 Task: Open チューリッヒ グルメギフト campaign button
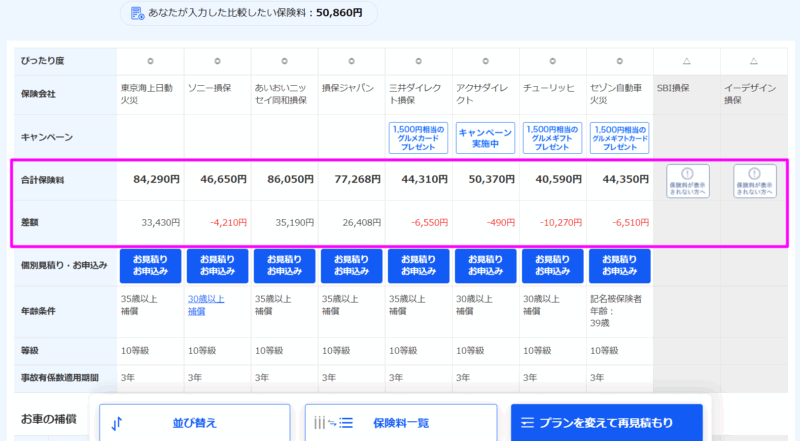tap(551, 137)
